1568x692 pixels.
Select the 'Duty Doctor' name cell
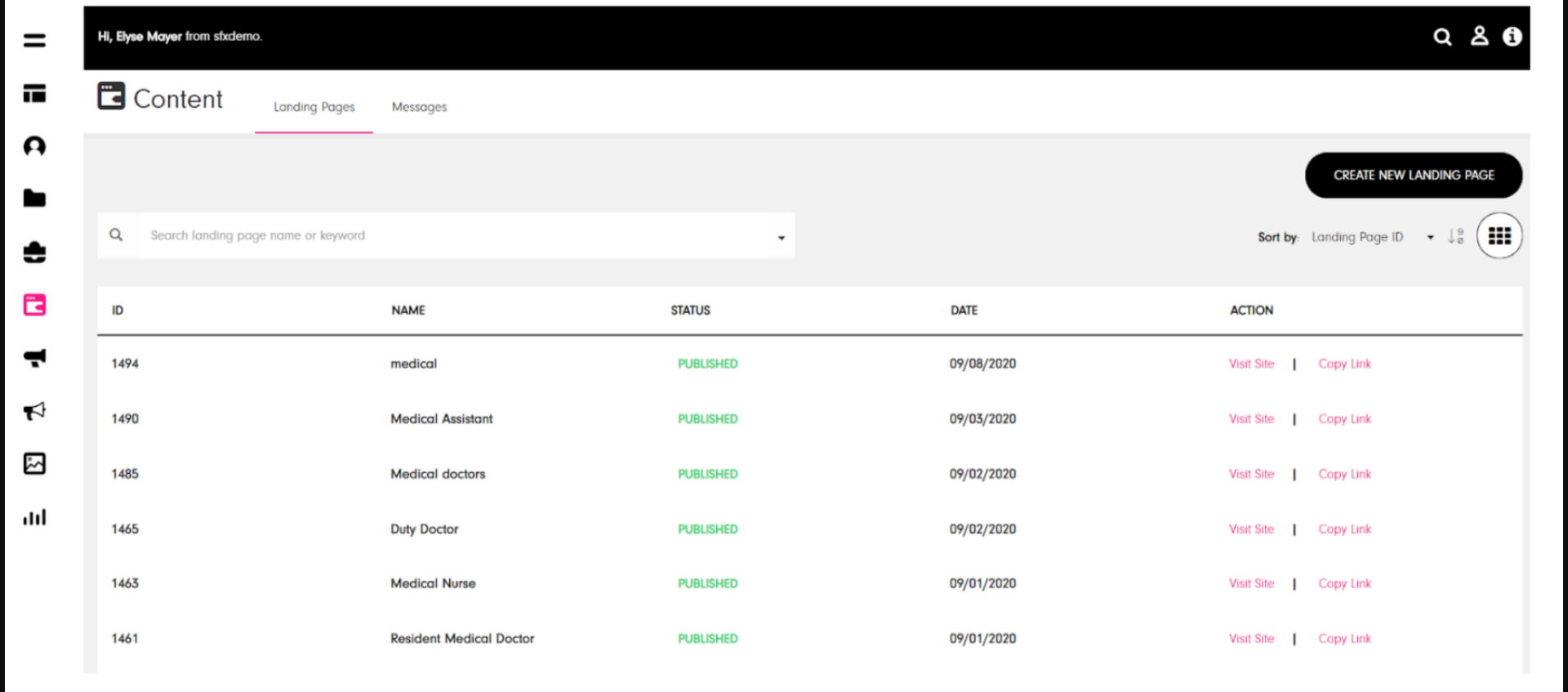pyautogui.click(x=425, y=529)
